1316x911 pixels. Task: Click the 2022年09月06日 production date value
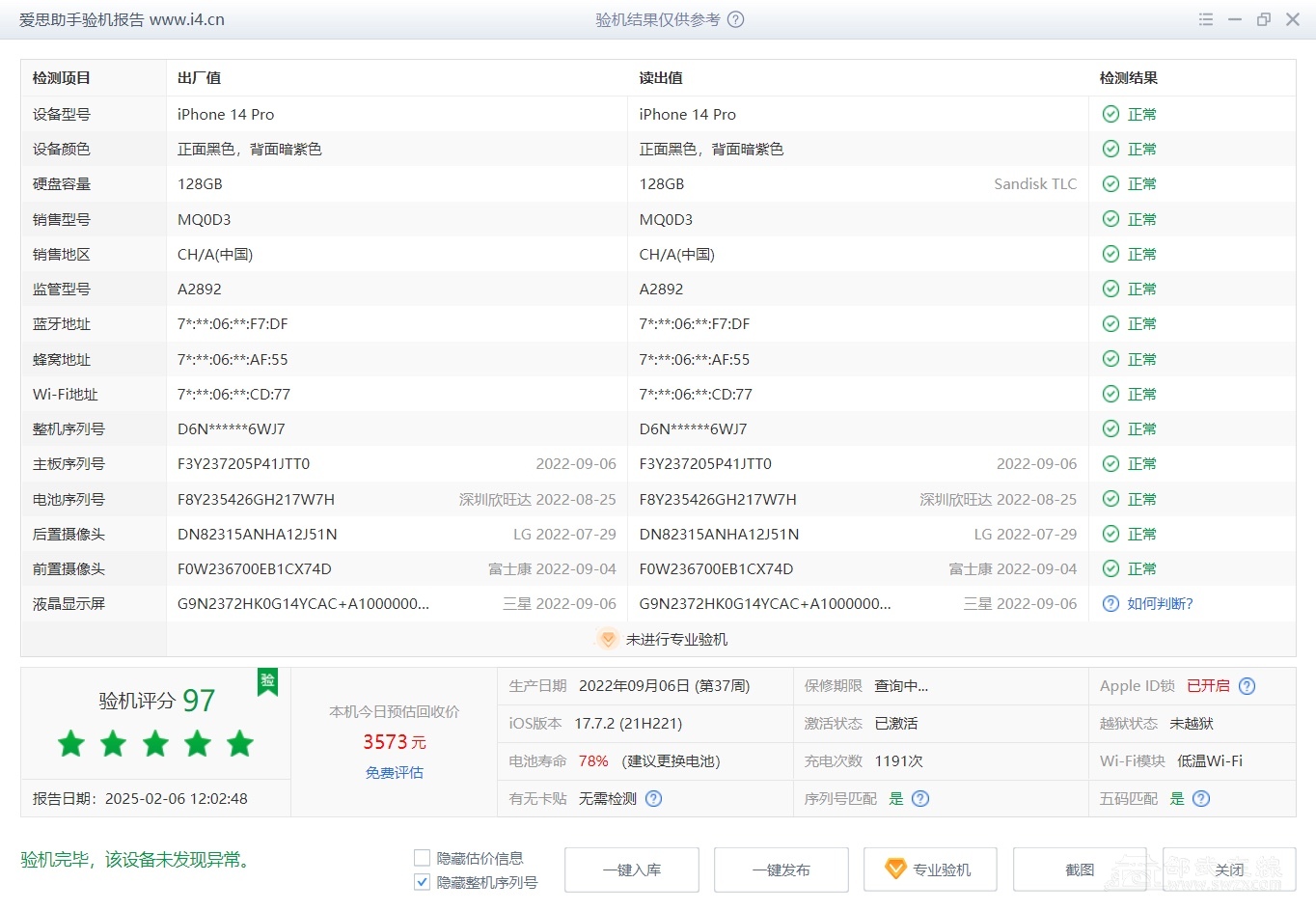664,686
